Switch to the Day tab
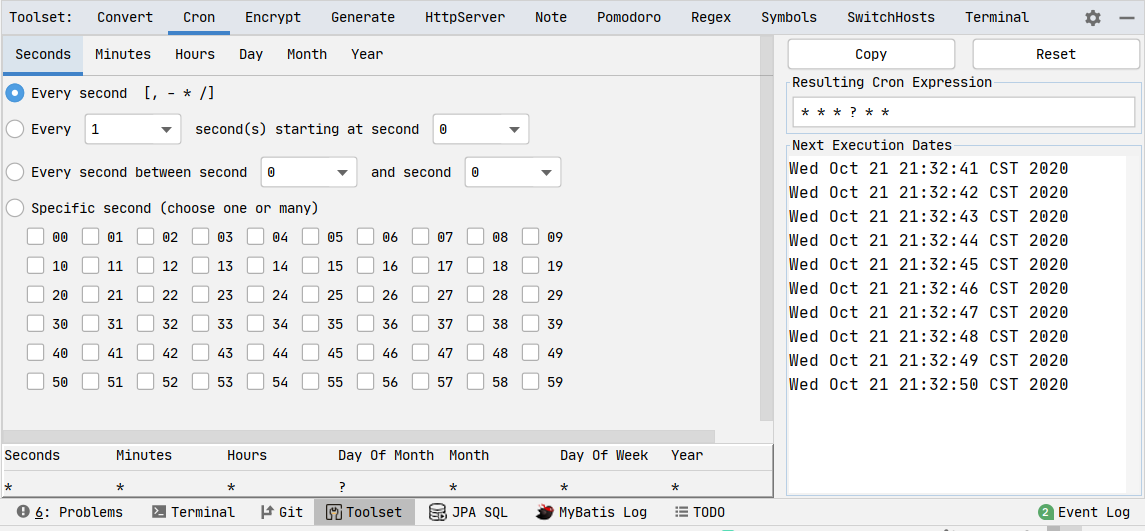Image resolution: width=1145 pixels, height=531 pixels. coord(251,55)
